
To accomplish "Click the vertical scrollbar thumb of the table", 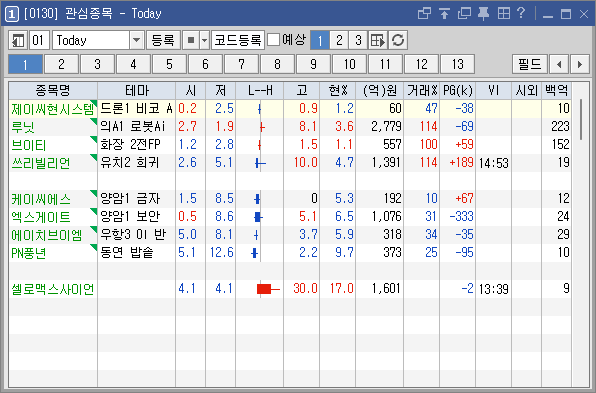I will pyautogui.click(x=581, y=120).
